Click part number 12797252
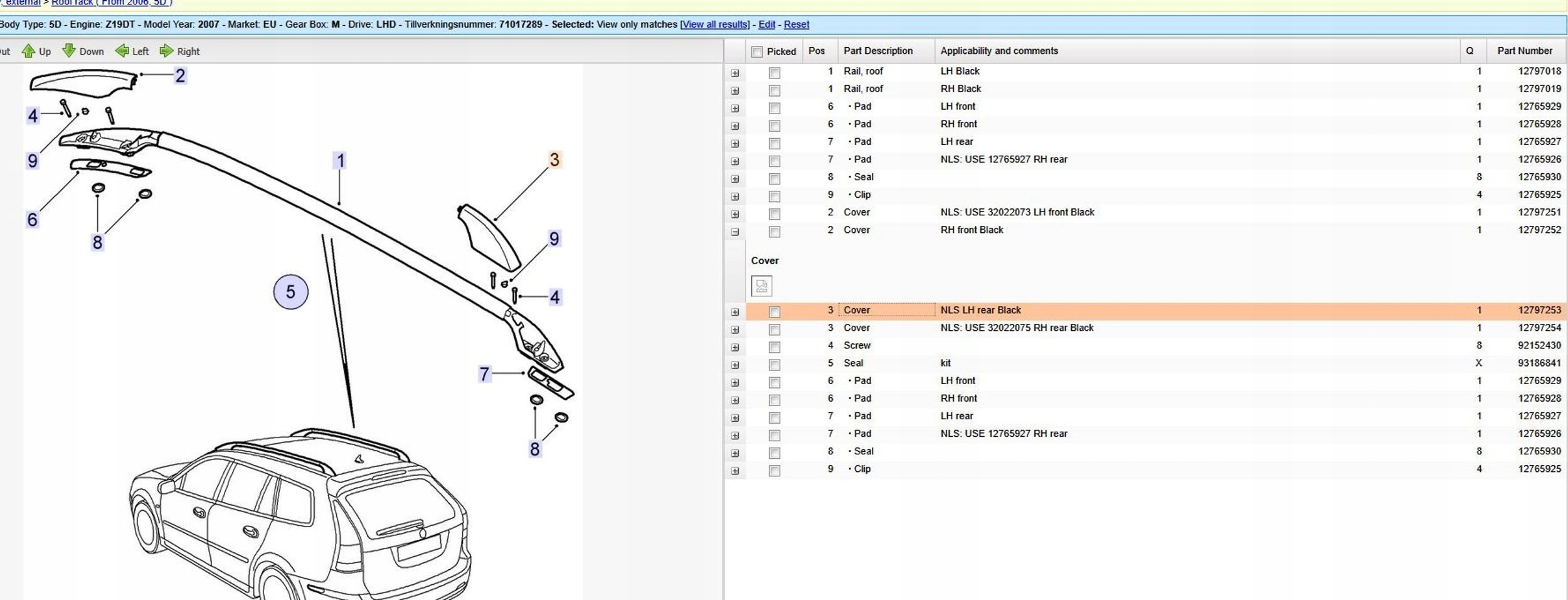The width and height of the screenshot is (1568, 600). click(x=1539, y=230)
